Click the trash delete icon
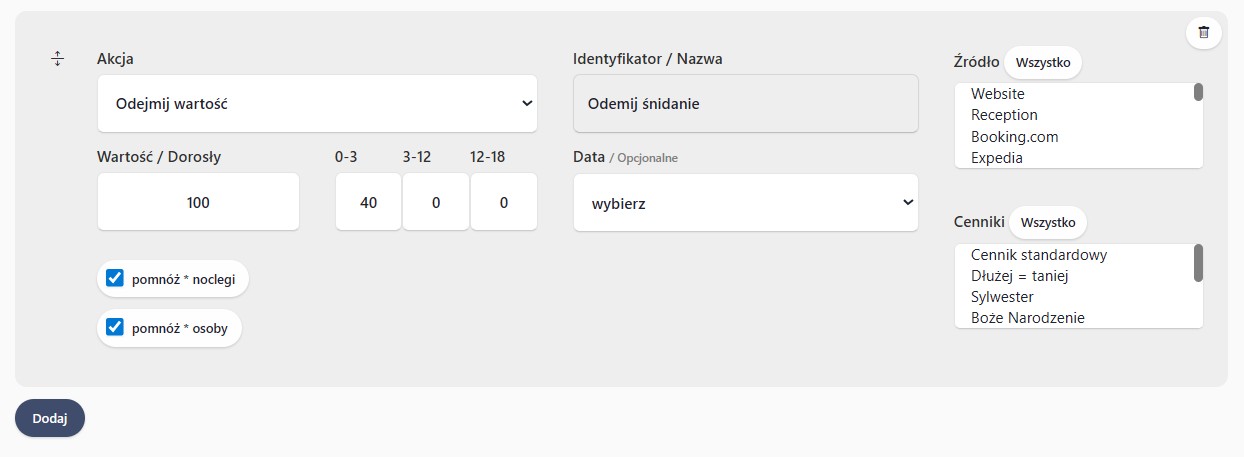Viewport: 1244px width, 457px height. (1203, 32)
